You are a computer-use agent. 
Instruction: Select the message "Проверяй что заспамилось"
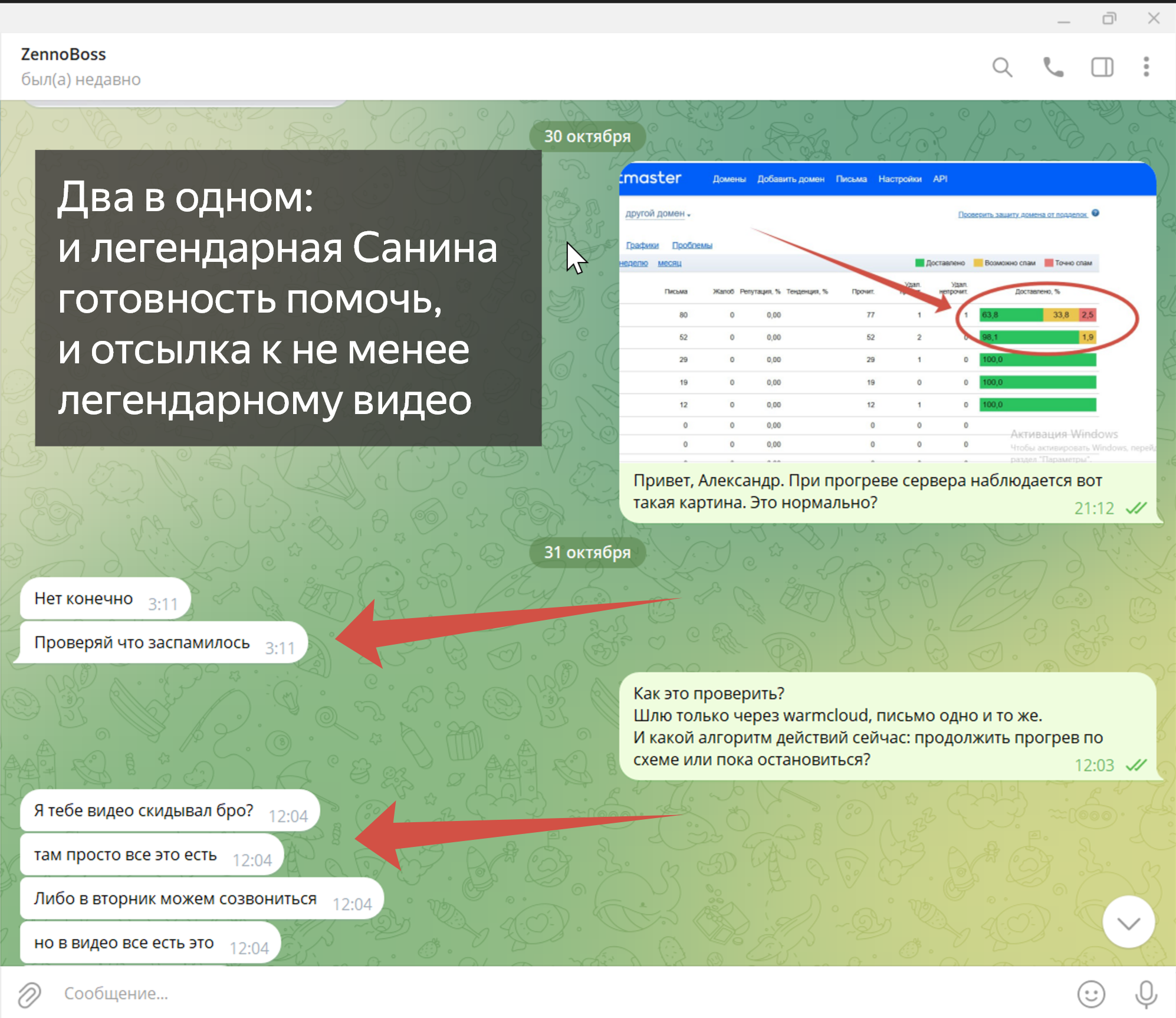(x=143, y=643)
